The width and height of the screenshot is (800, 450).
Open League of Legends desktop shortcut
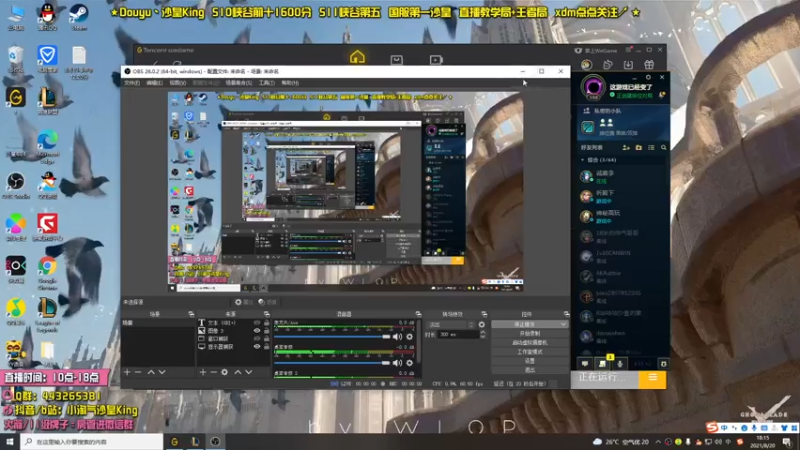click(x=47, y=314)
